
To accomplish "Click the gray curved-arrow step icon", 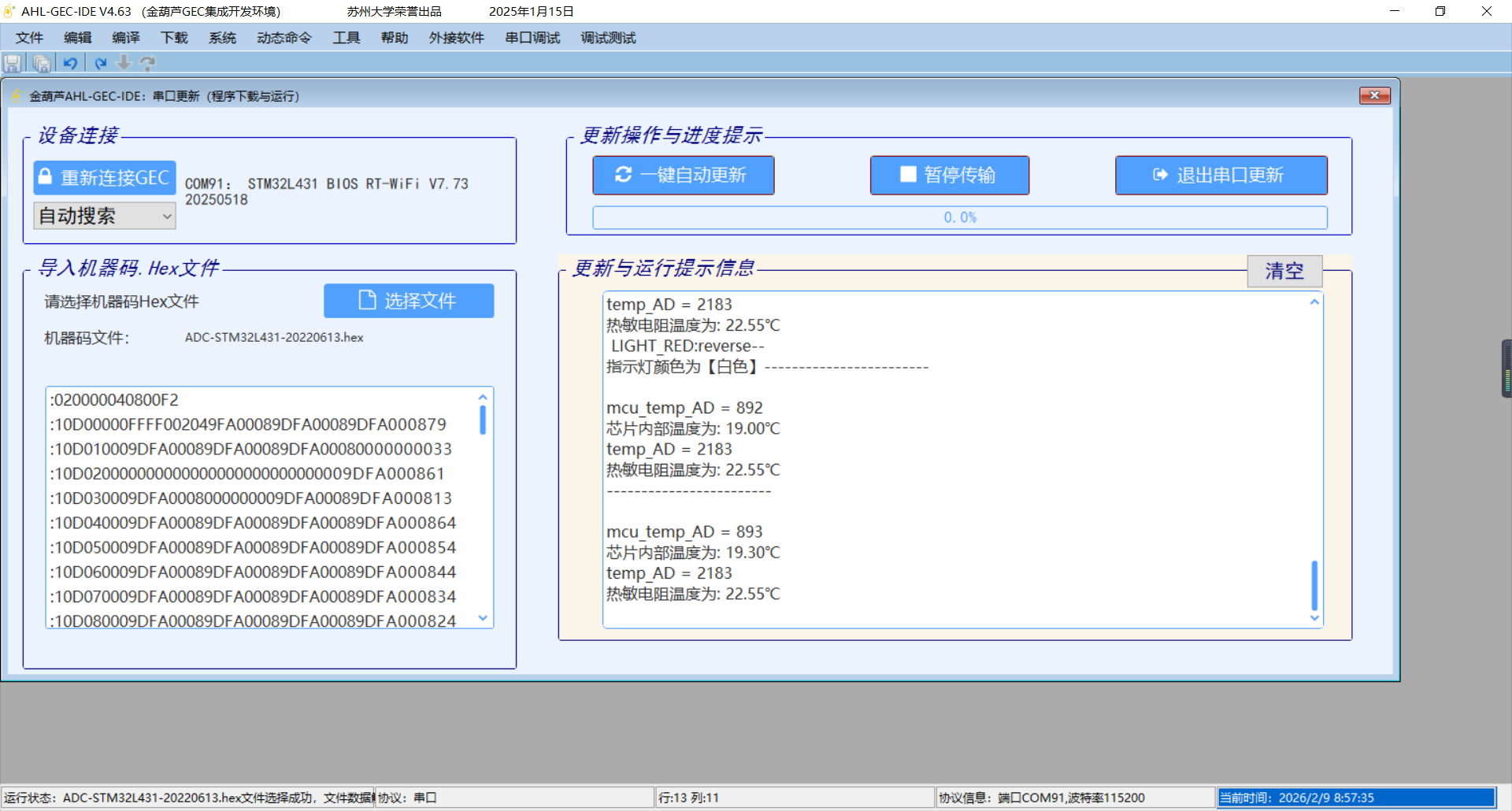I will click(147, 63).
